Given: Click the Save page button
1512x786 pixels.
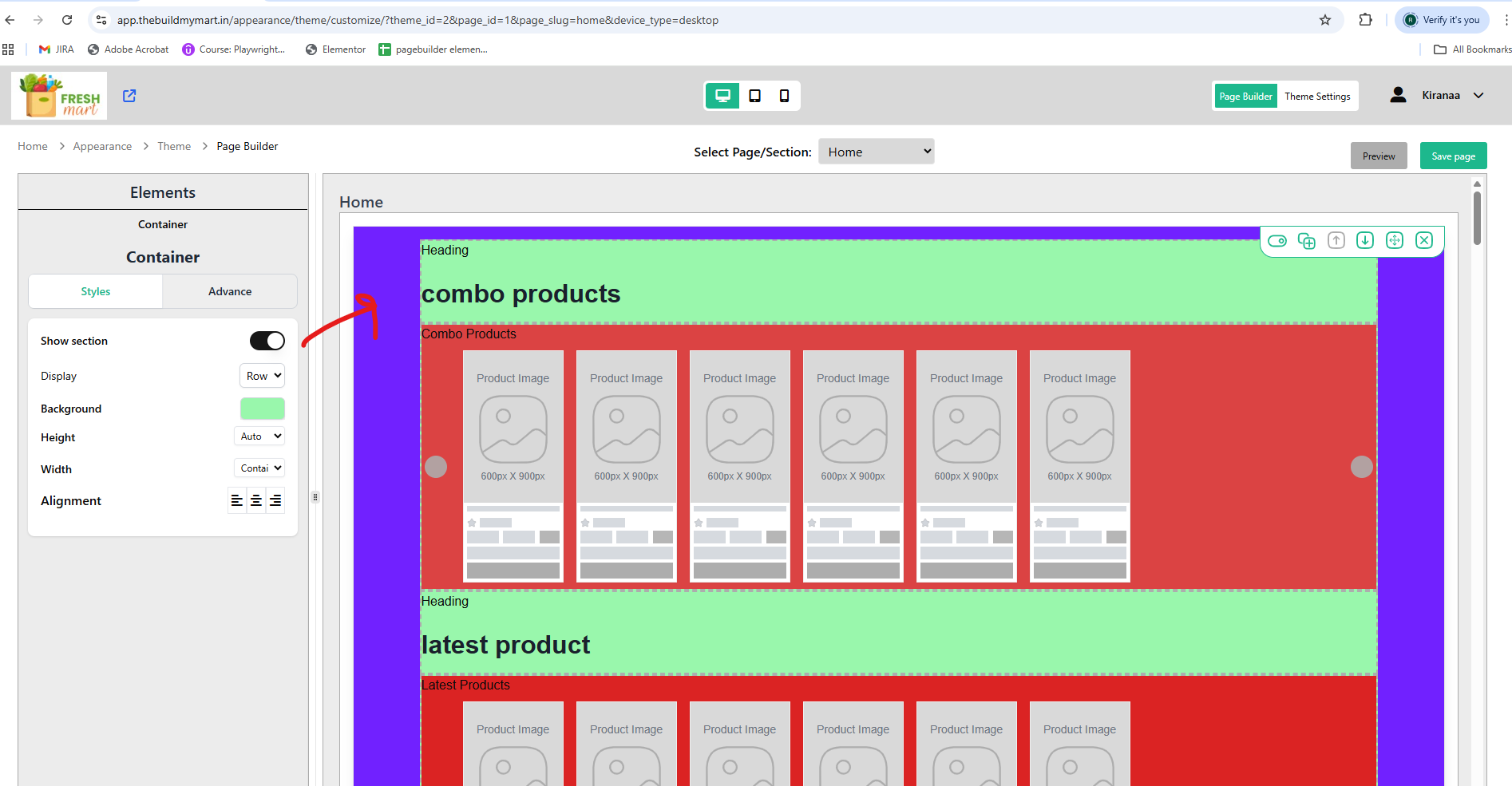Looking at the screenshot, I should coord(1453,156).
